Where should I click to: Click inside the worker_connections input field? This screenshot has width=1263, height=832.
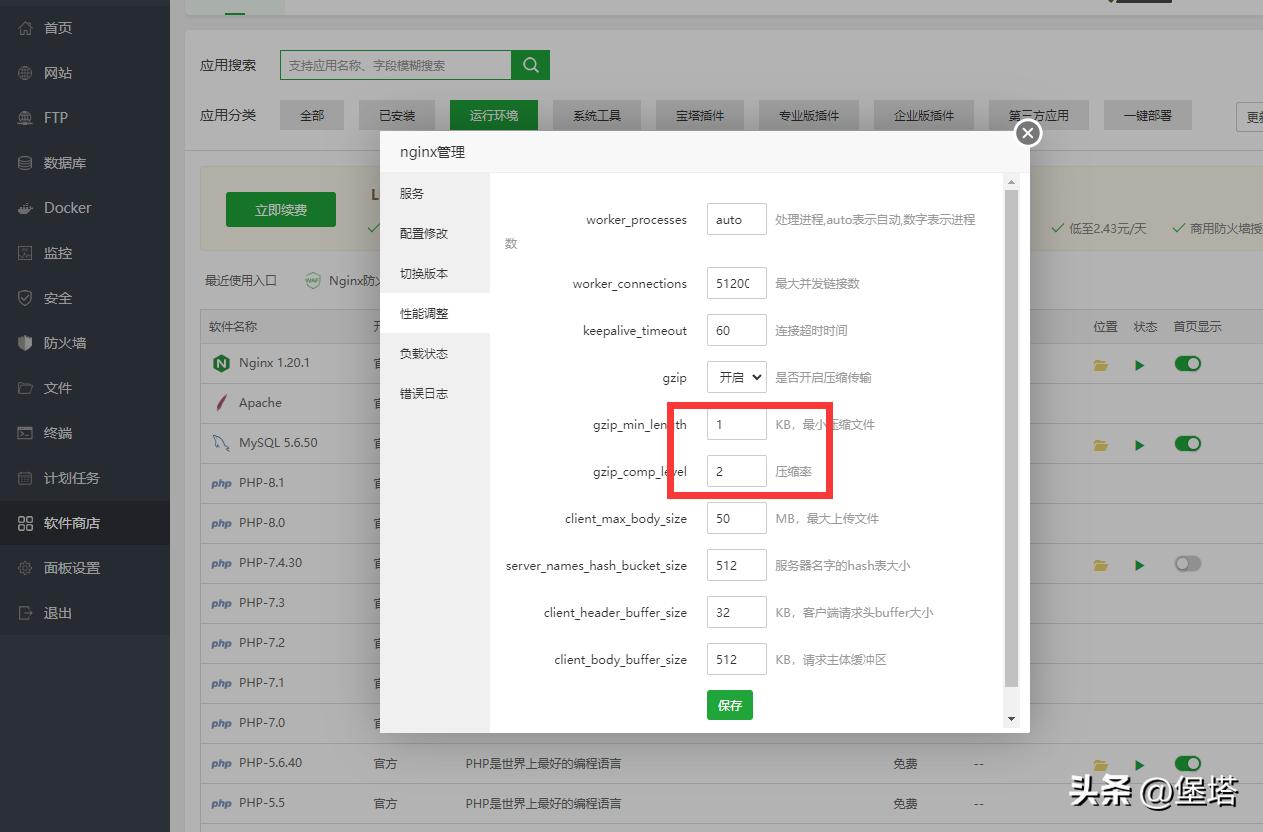pyautogui.click(x=736, y=283)
